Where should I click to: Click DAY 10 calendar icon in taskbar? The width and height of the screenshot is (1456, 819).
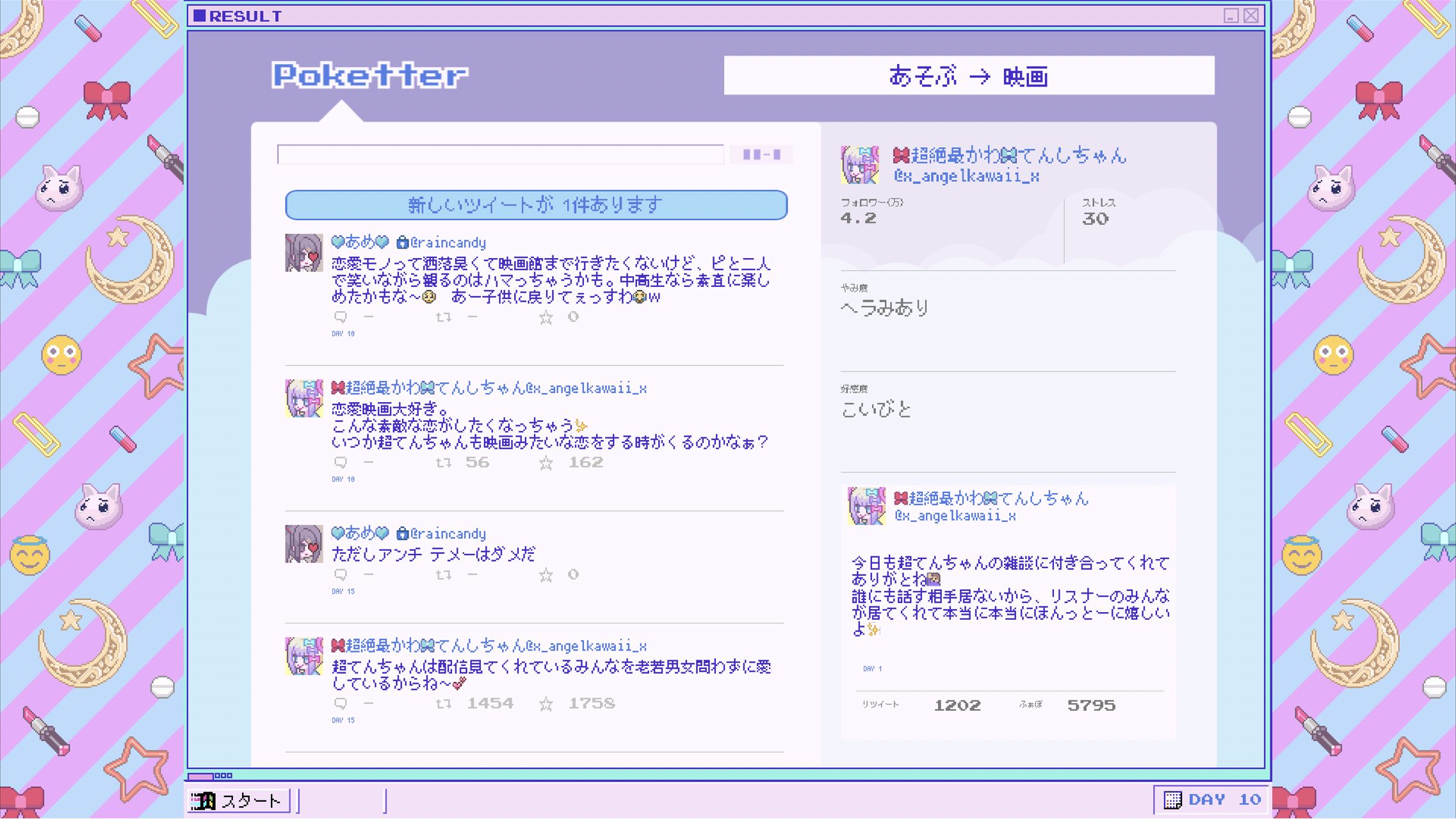tap(1172, 800)
